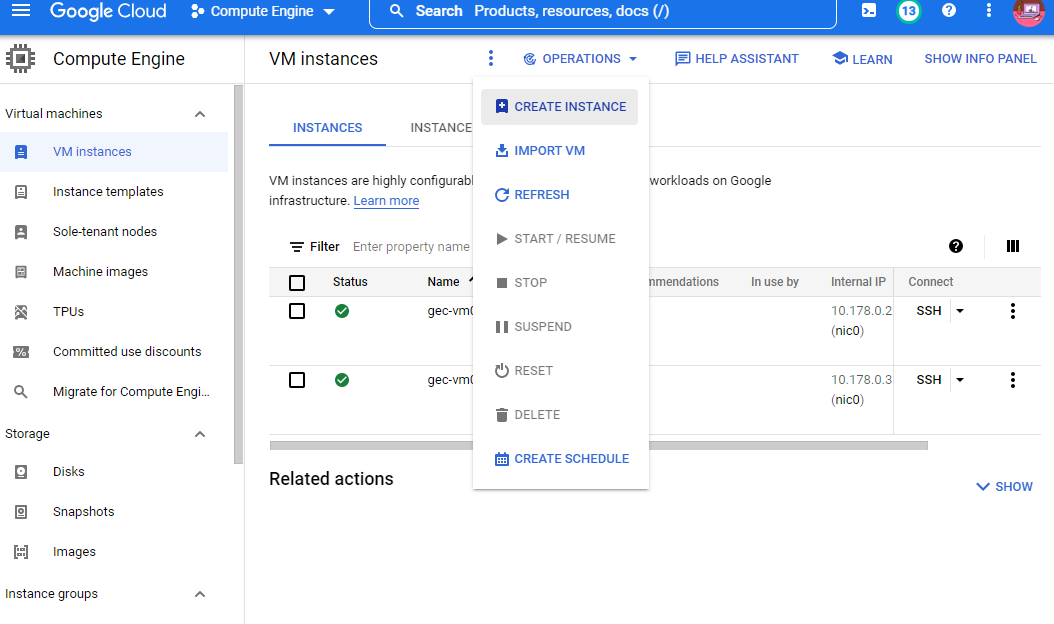Screen dimensions: 1054x624
Task: Open top bar vertical dots settings menu
Action: [988, 10]
